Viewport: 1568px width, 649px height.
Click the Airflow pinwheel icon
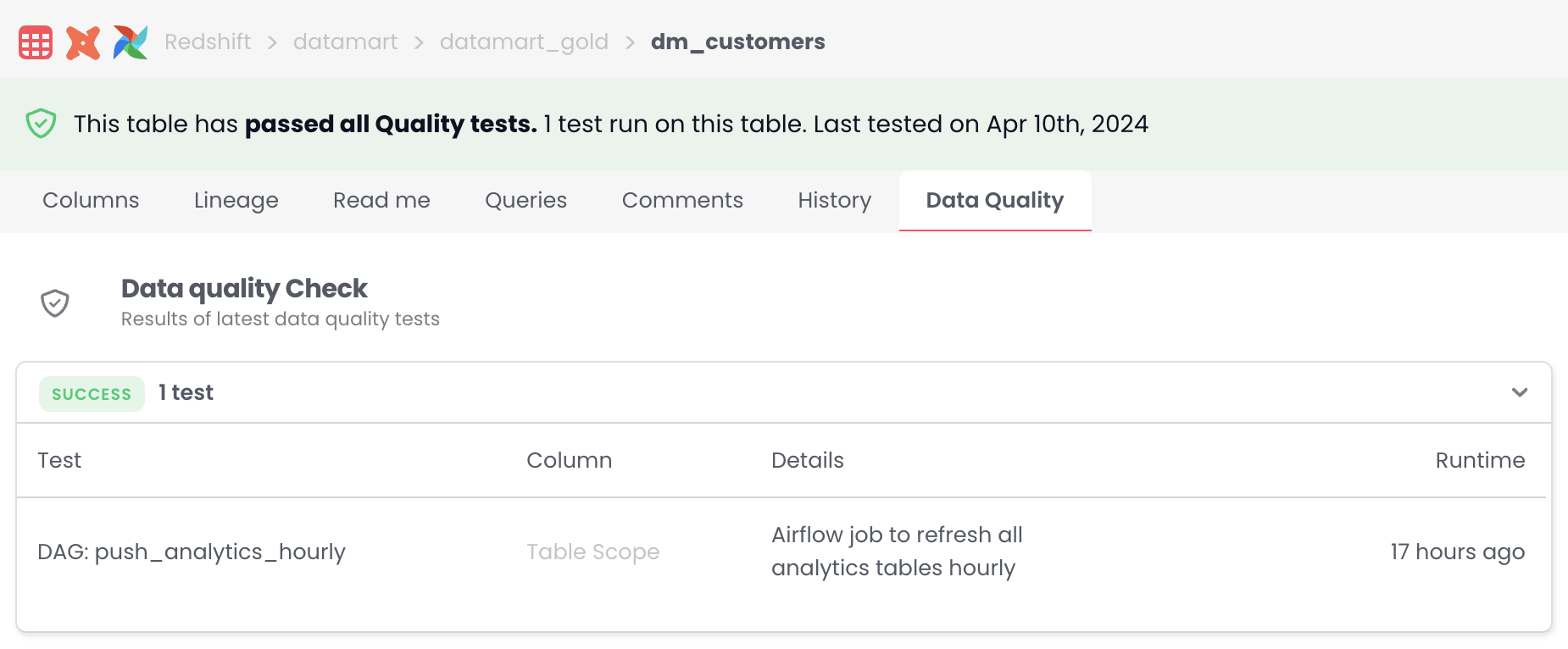click(x=131, y=42)
